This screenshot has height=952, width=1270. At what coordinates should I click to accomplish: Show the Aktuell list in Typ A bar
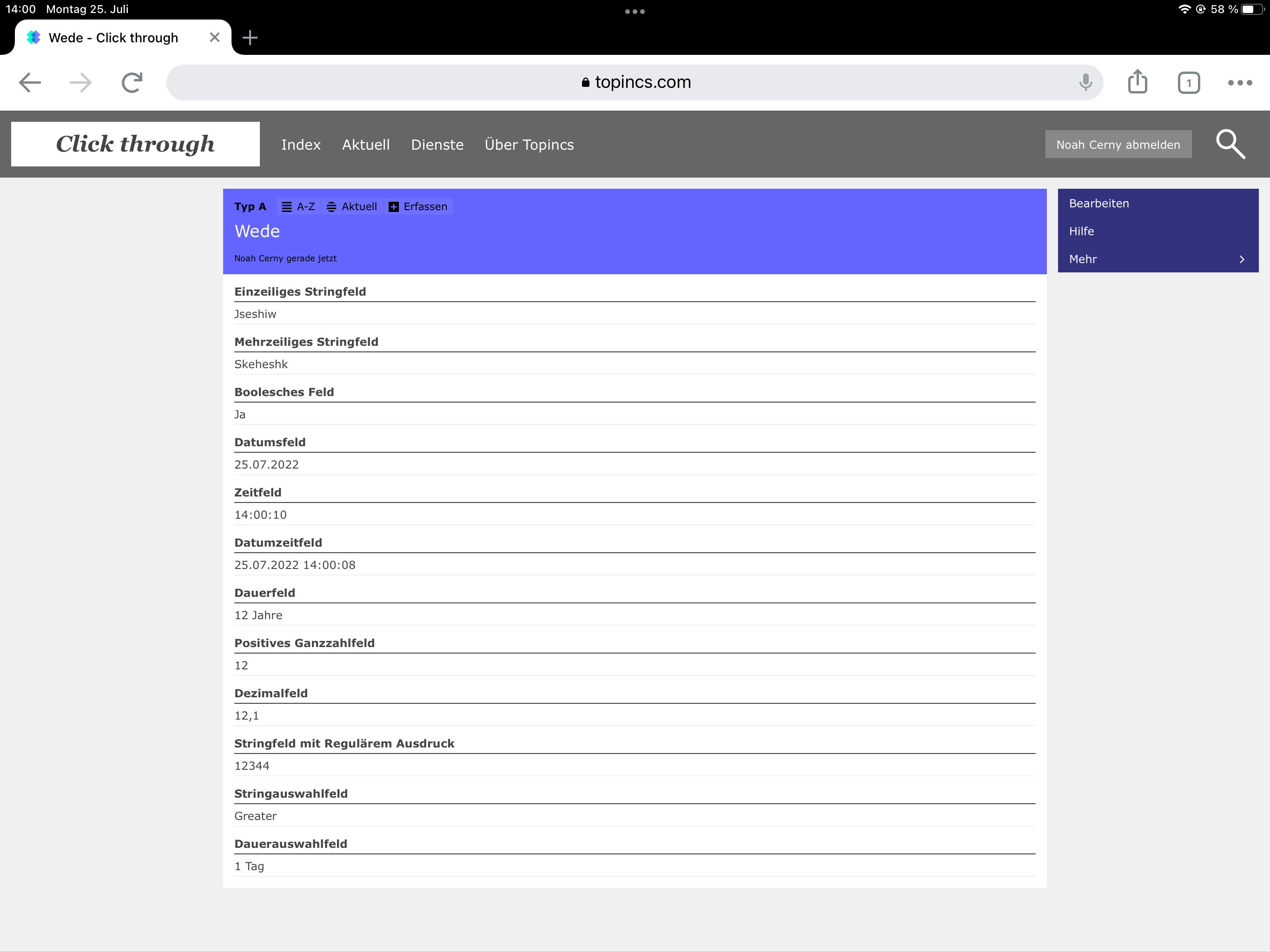352,207
